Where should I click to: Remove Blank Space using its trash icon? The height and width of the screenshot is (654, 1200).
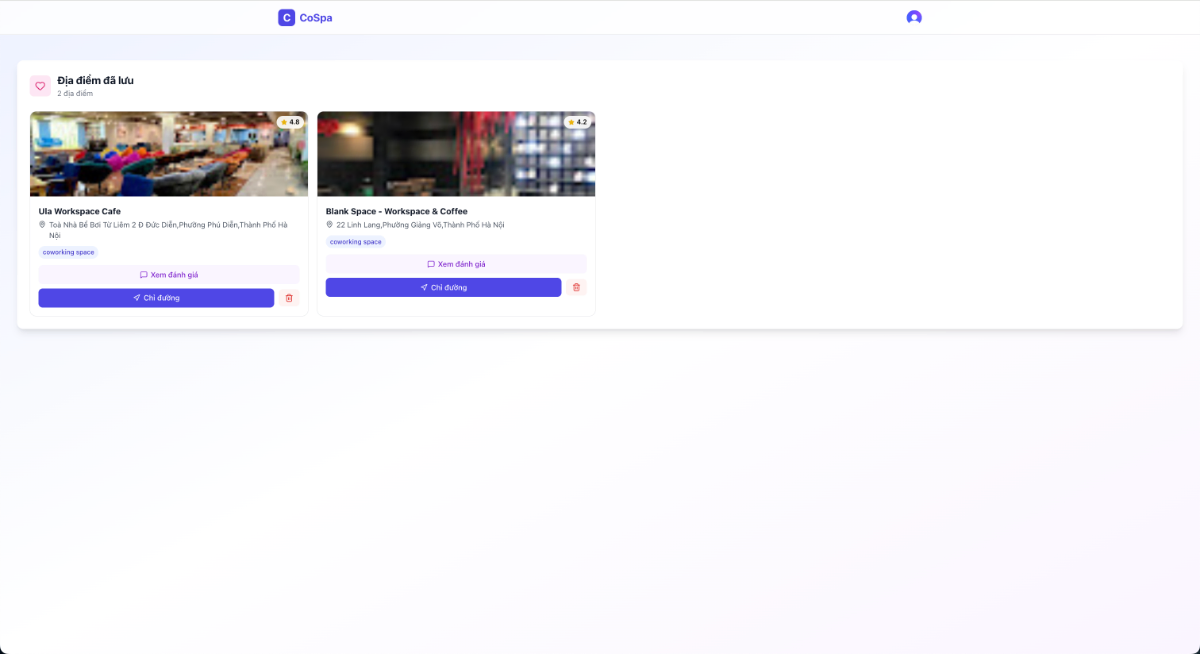click(x=576, y=287)
